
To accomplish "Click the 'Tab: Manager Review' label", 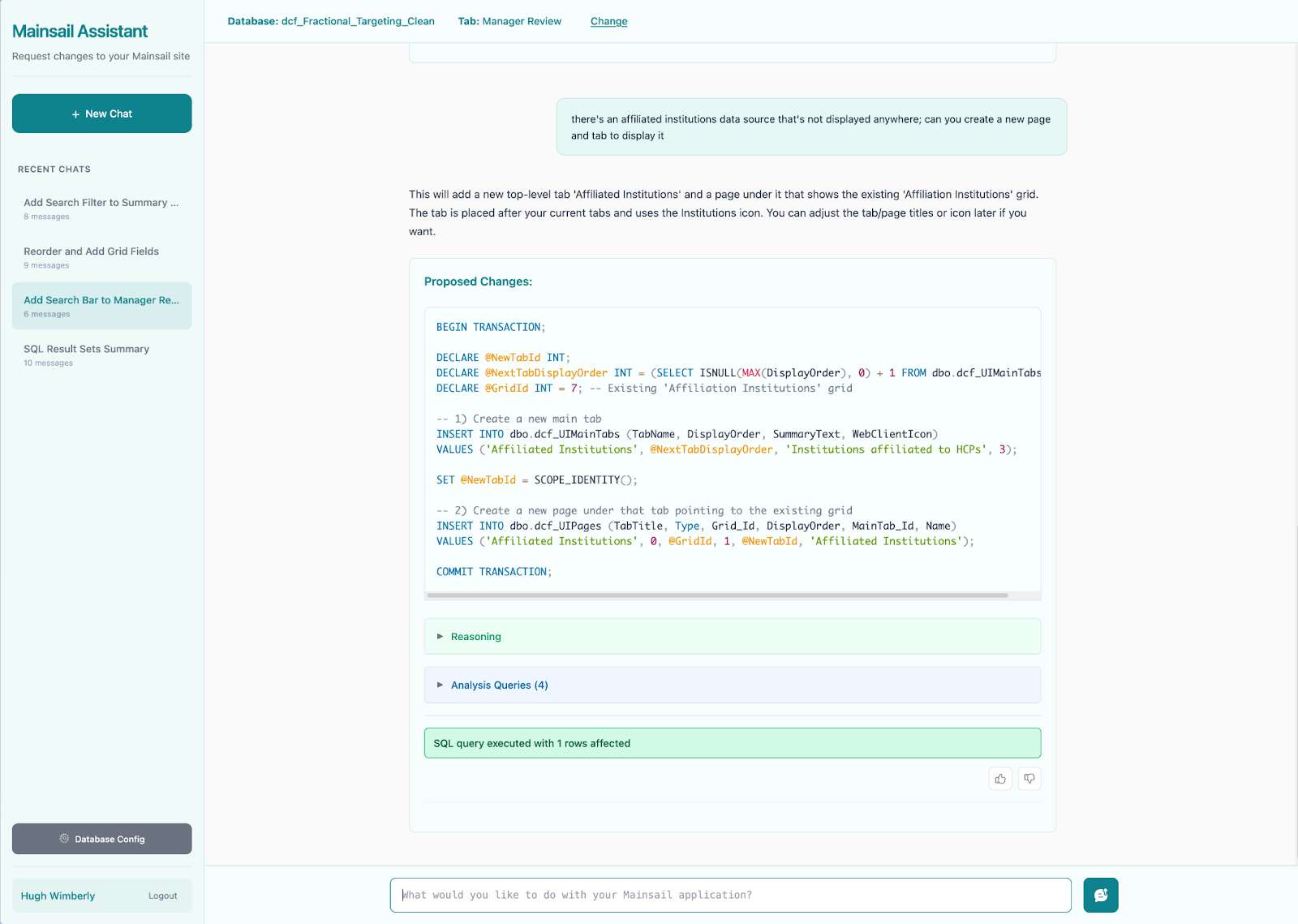I will [509, 21].
